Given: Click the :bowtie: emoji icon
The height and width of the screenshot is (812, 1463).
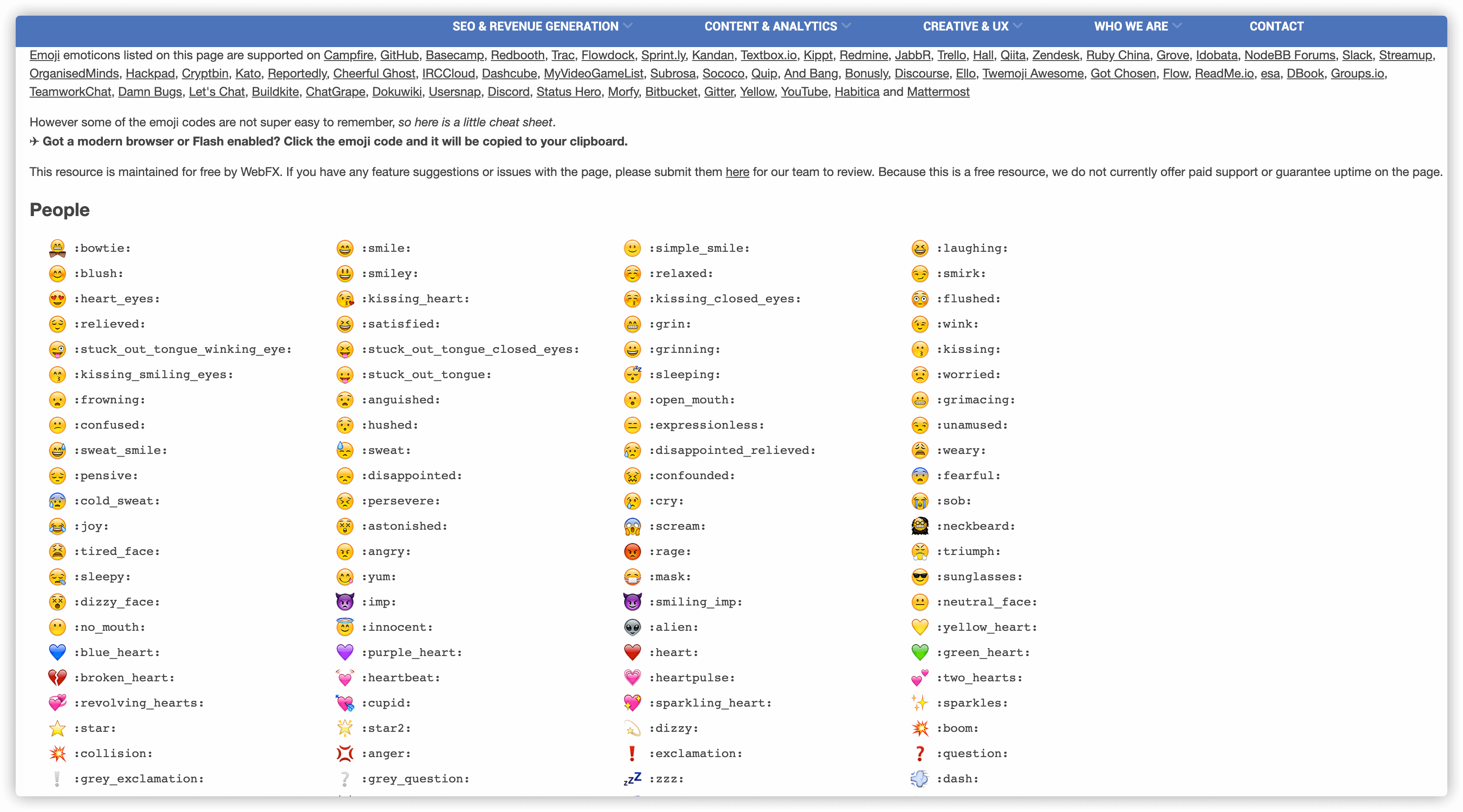Looking at the screenshot, I should (x=58, y=247).
